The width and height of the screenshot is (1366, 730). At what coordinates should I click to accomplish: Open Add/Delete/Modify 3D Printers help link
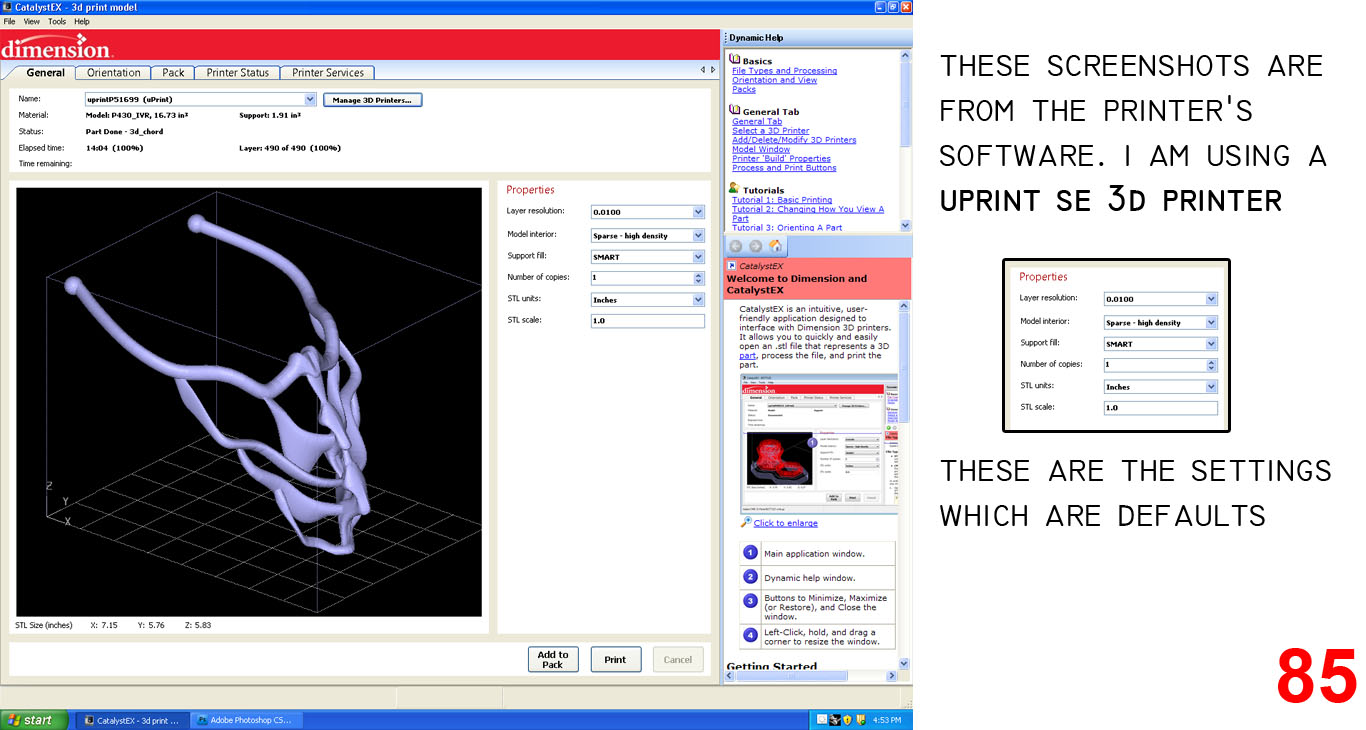point(794,140)
